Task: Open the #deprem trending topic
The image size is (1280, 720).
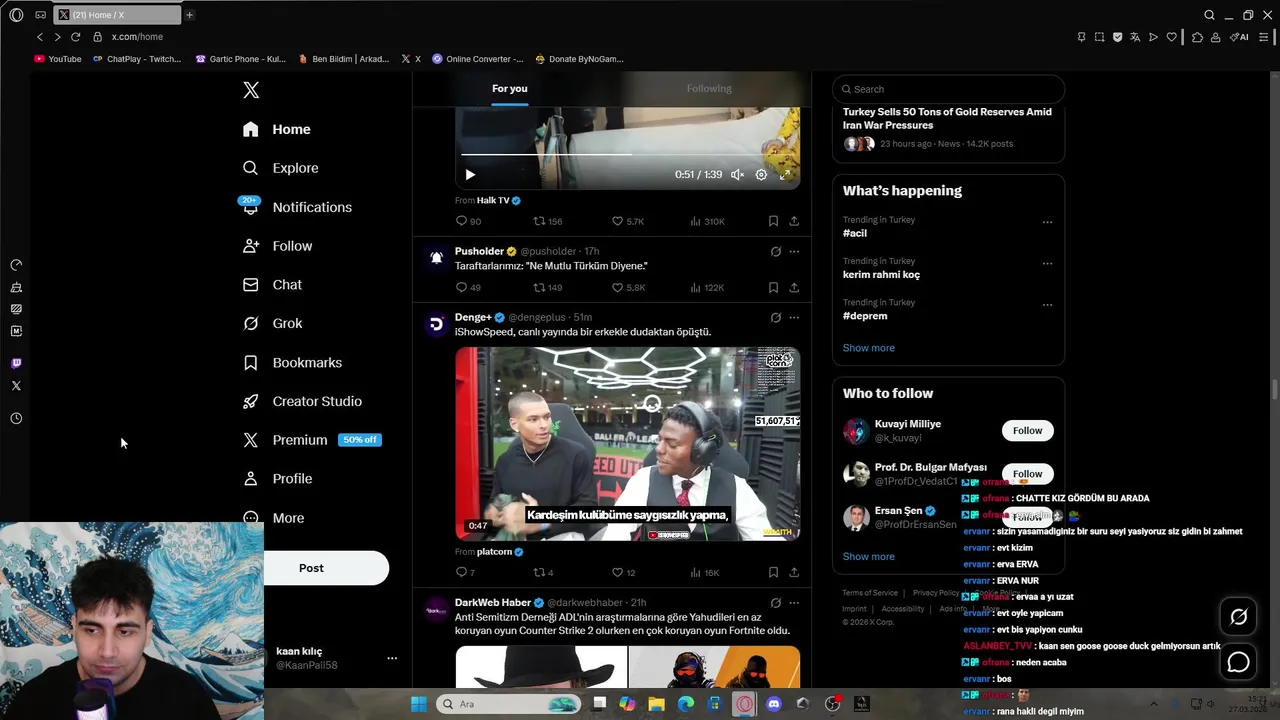Action: tap(865, 316)
